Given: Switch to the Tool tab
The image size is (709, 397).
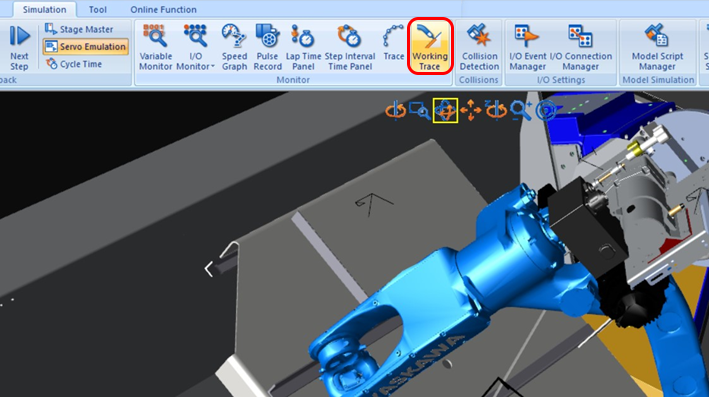Looking at the screenshot, I should click(97, 9).
